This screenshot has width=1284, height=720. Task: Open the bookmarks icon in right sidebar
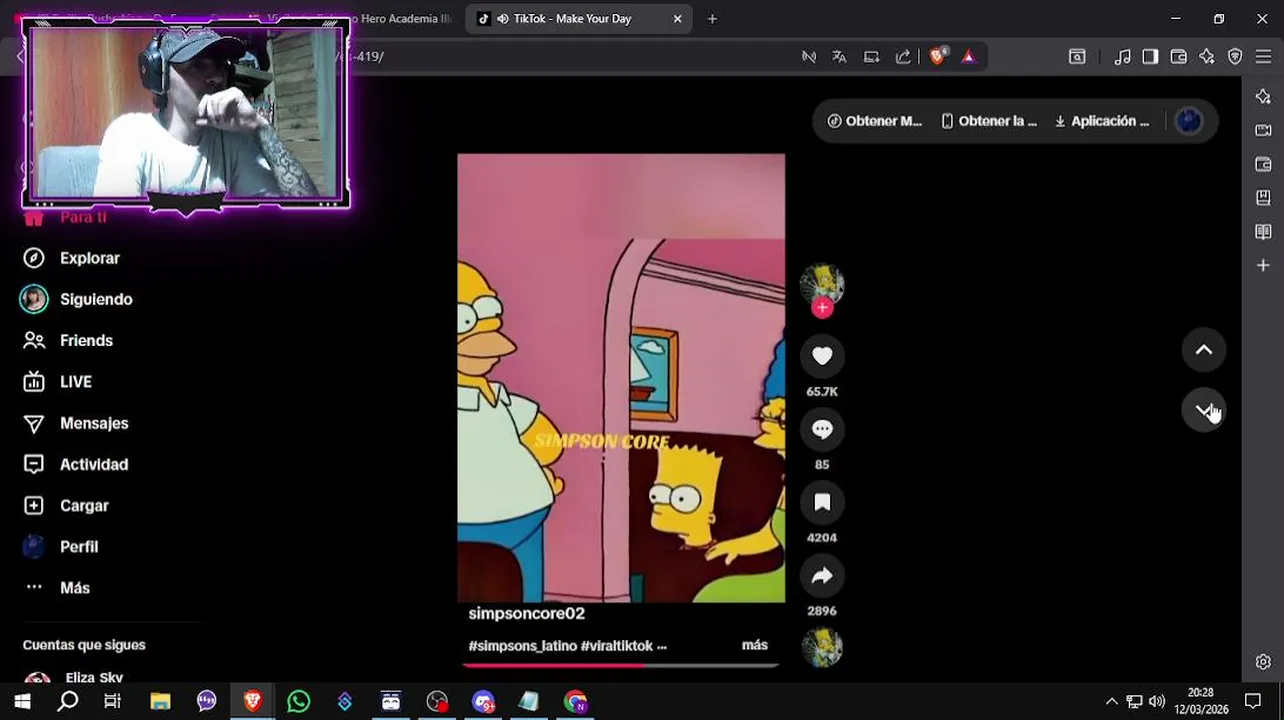[x=1263, y=198]
